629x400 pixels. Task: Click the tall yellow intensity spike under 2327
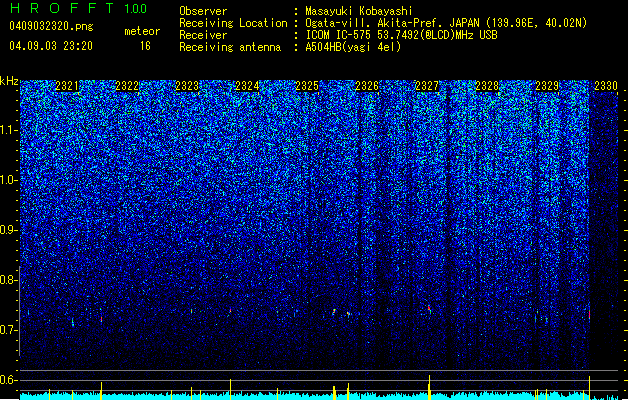pyautogui.click(x=429, y=388)
